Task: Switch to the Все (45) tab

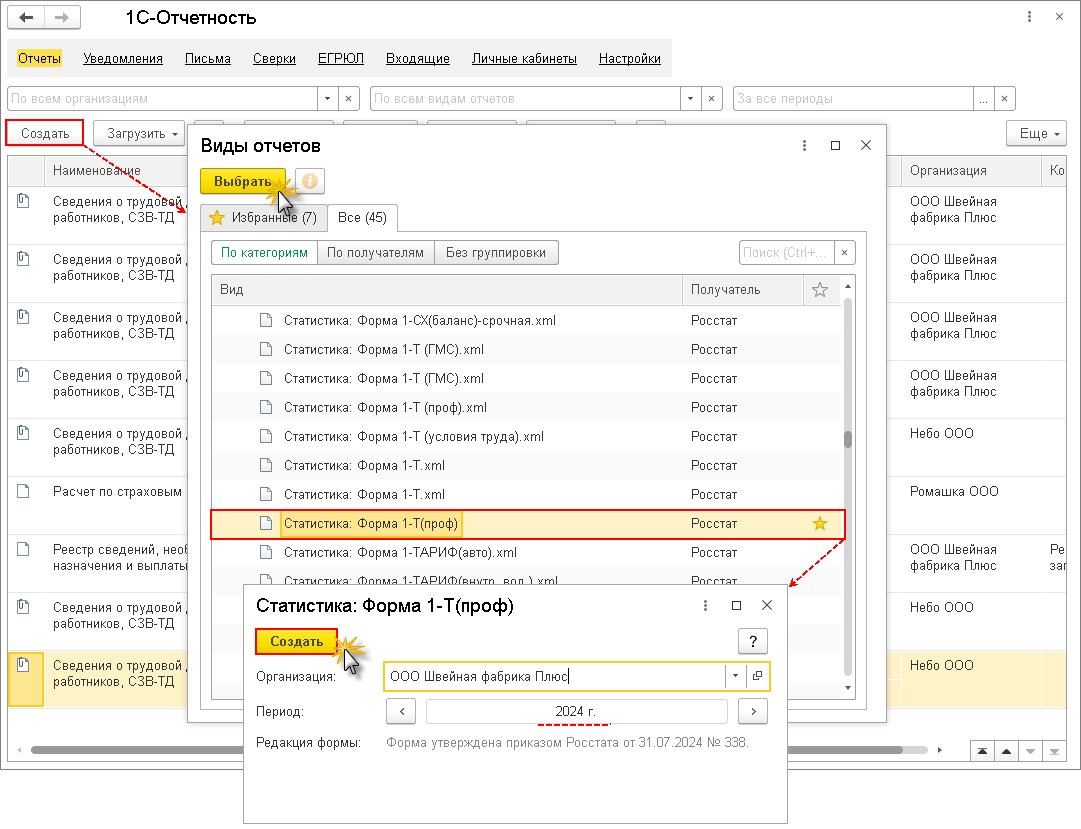Action: click(362, 217)
